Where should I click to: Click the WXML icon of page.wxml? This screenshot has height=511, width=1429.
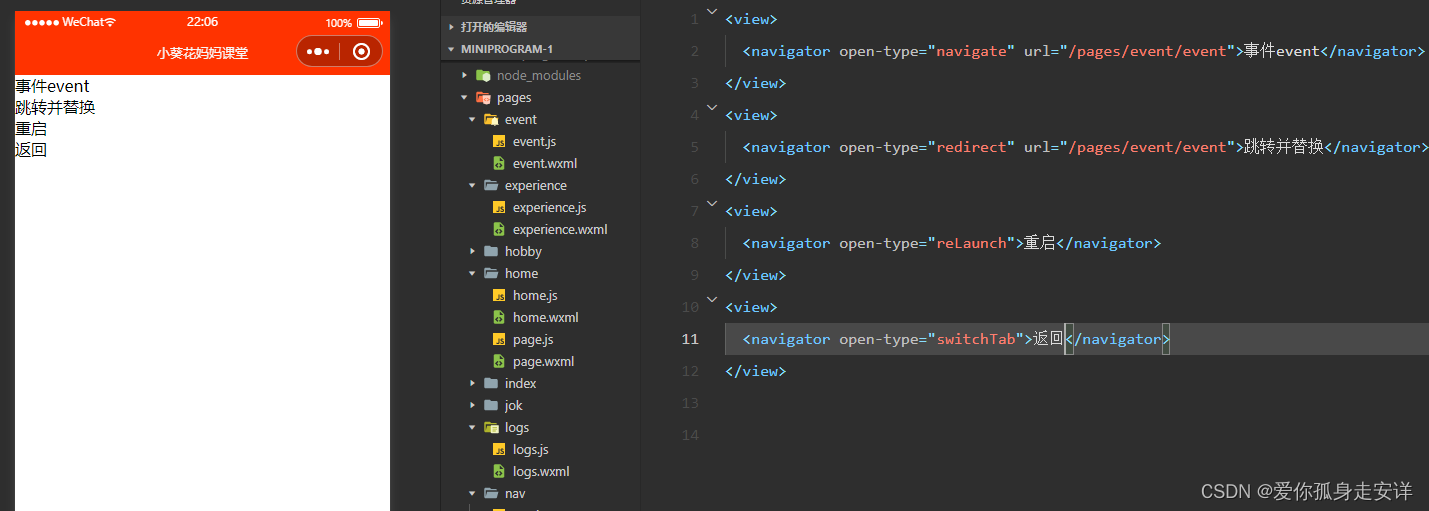[x=499, y=361]
